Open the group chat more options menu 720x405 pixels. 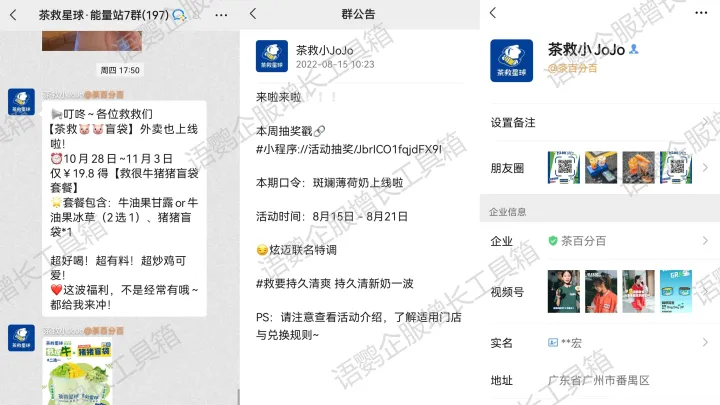[x=221, y=14]
